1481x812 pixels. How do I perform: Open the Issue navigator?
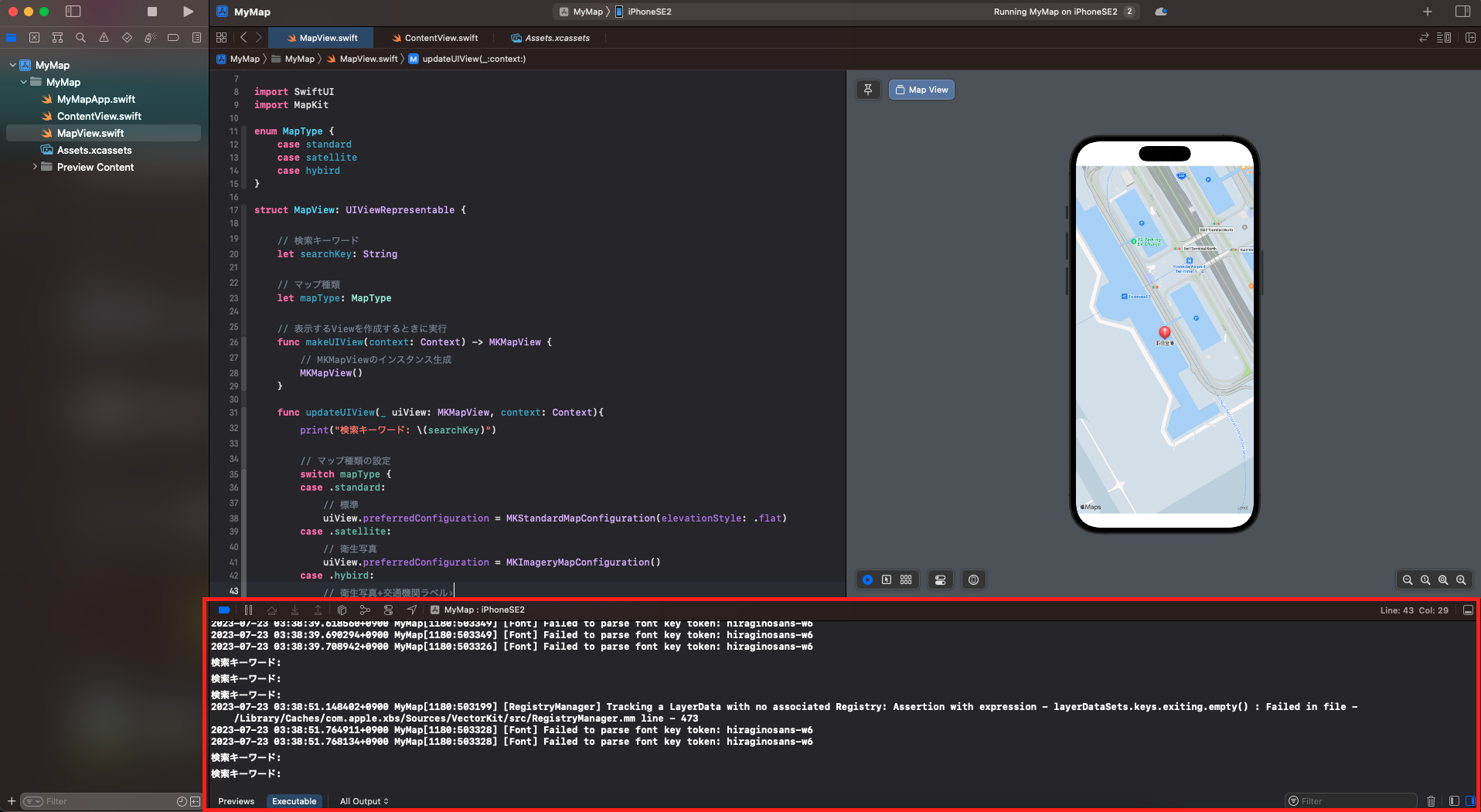104,37
